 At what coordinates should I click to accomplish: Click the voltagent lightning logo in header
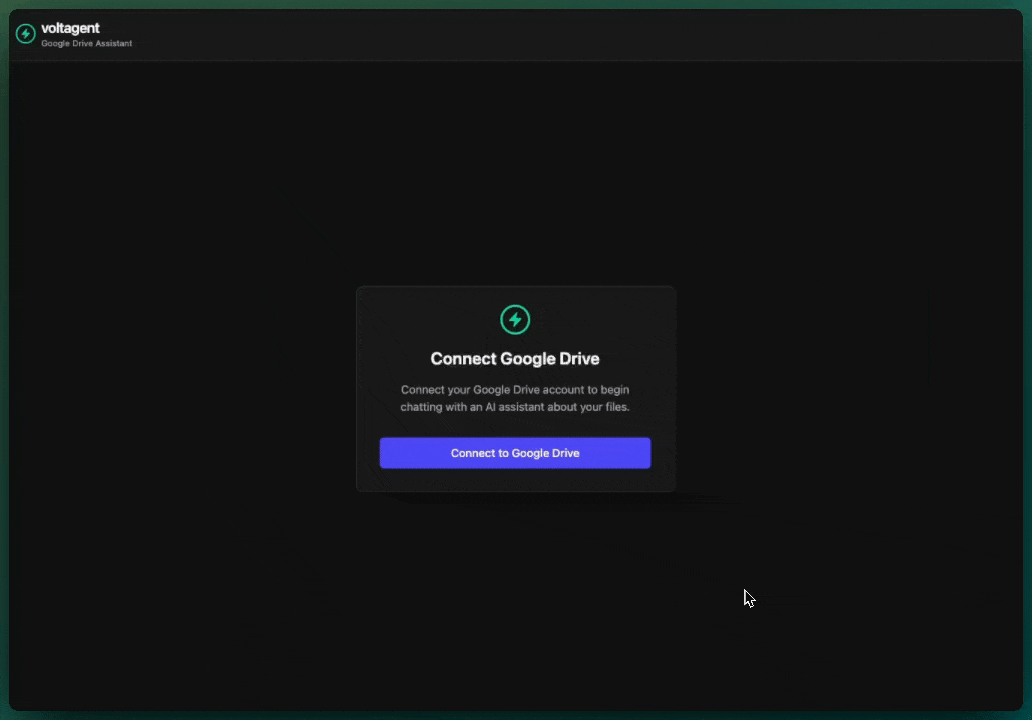tap(26, 34)
